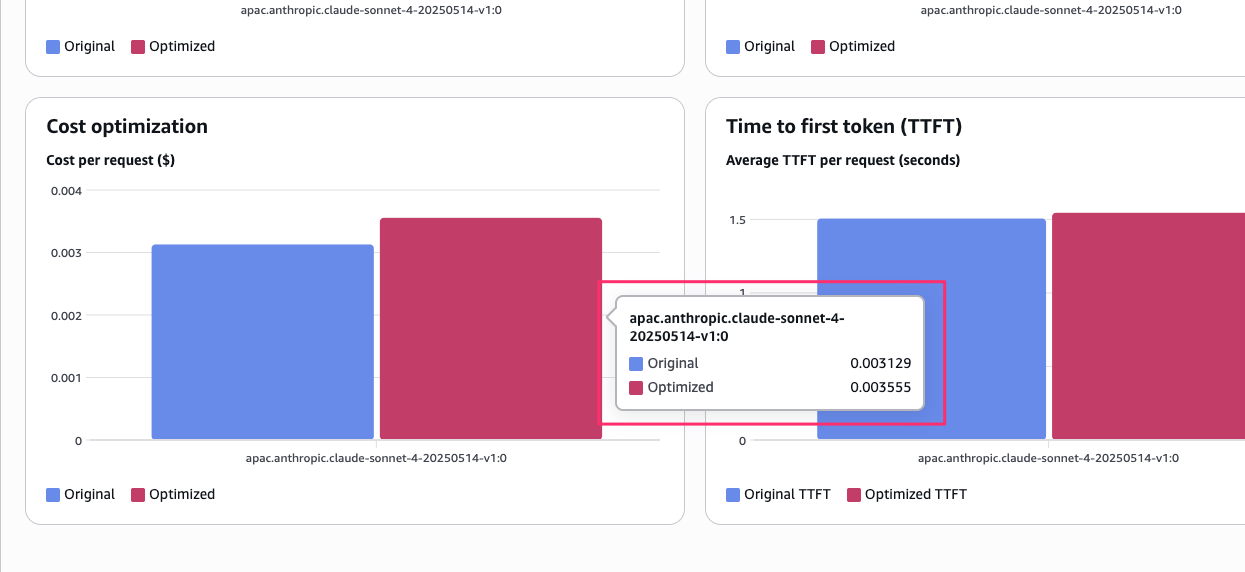Click the 0.003 y-axis value
The height and width of the screenshot is (572, 1245).
click(68, 253)
